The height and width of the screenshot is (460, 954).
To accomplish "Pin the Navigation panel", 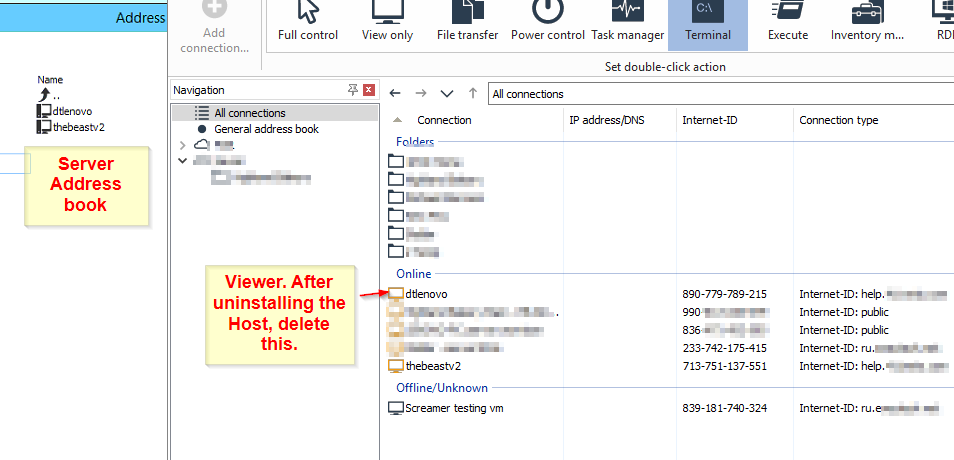I will tap(352, 90).
